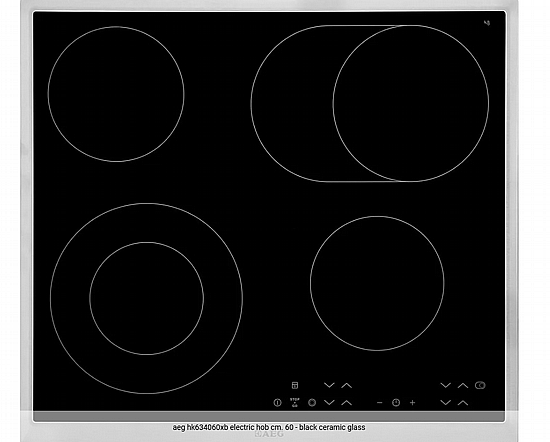Select the single round rear-left cooking zone
The height and width of the screenshot is (442, 550).
[116, 94]
